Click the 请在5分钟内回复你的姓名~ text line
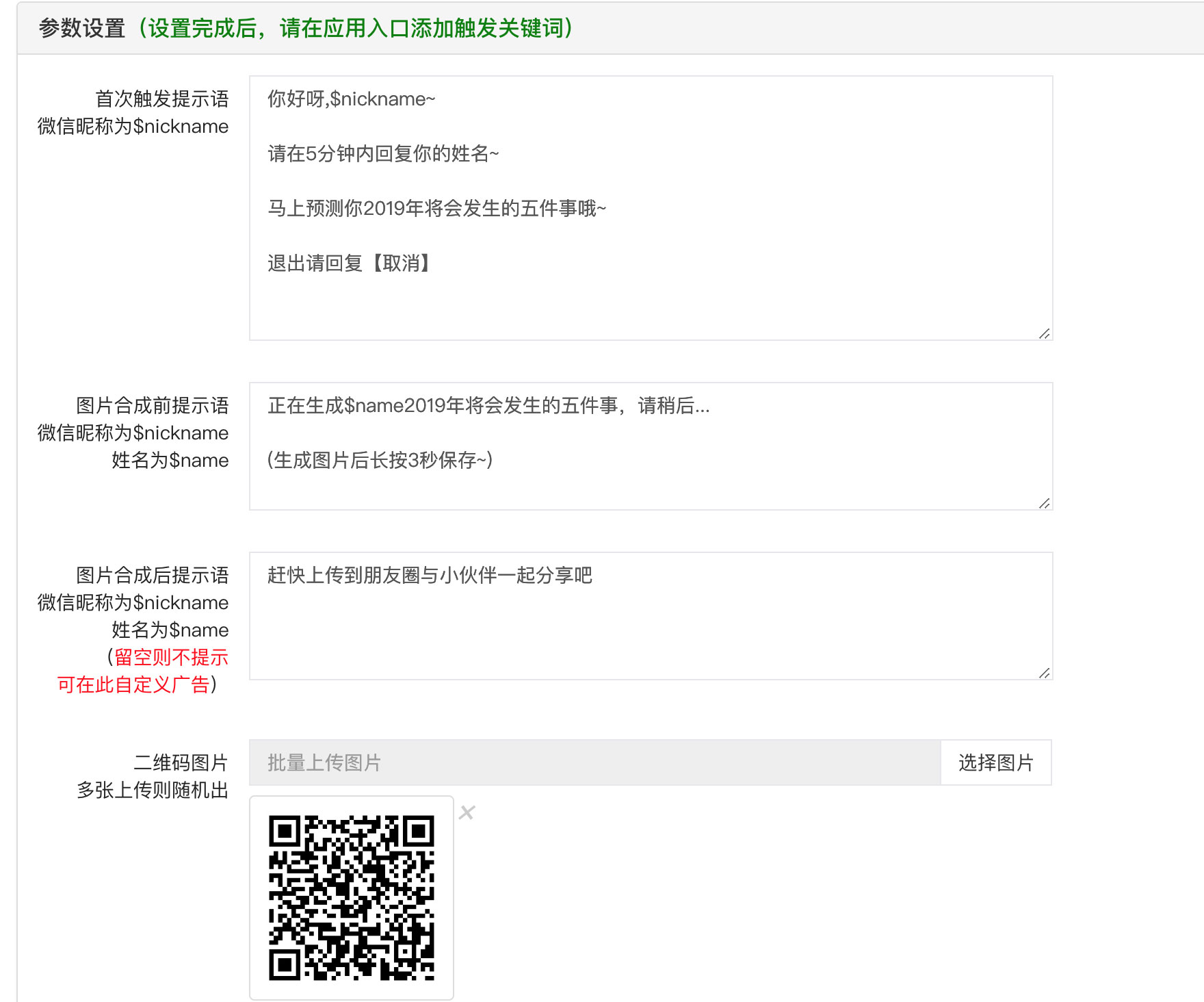 click(x=383, y=154)
